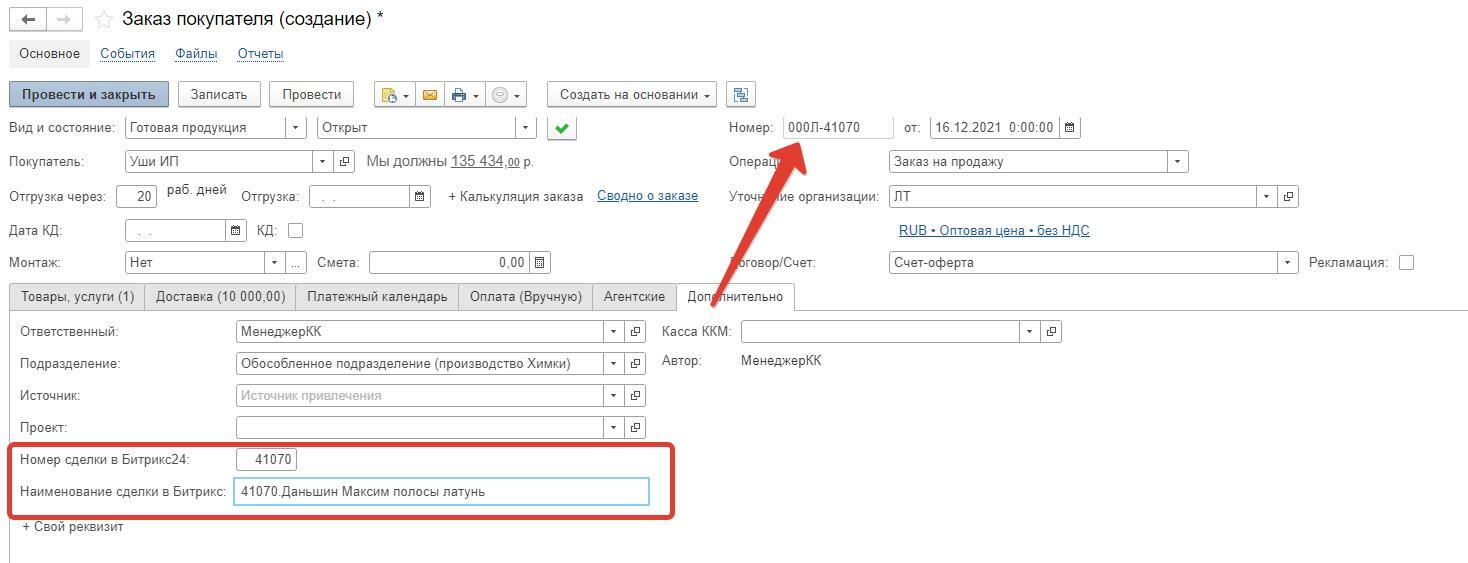
Task: Open the Ответственный МенеджерКК record form
Action: click(635, 332)
